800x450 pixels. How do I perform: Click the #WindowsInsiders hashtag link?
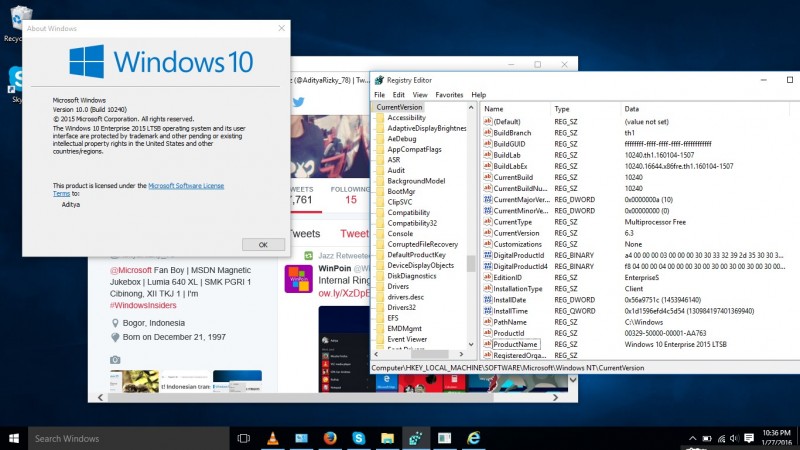pos(143,305)
